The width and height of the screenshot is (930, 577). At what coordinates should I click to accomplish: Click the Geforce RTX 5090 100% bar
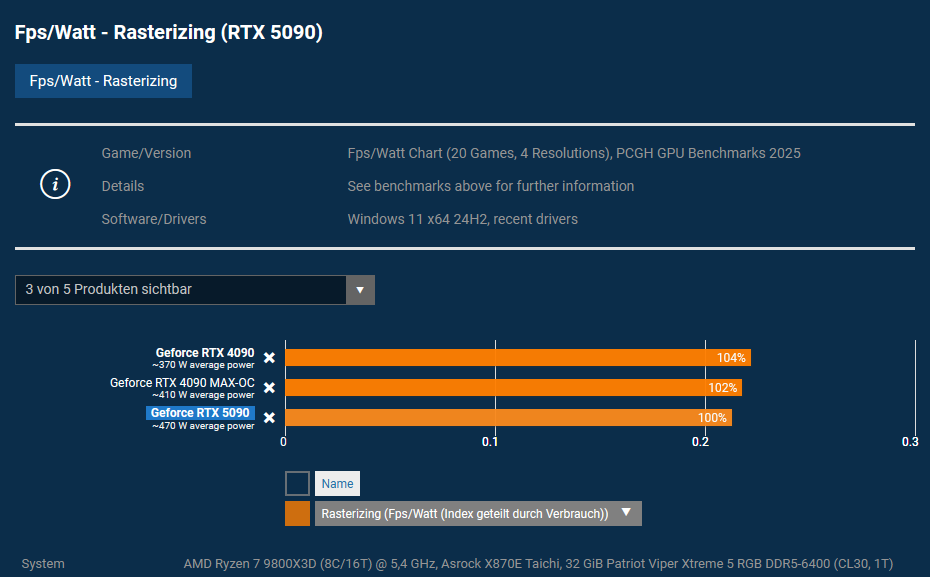pos(508,417)
